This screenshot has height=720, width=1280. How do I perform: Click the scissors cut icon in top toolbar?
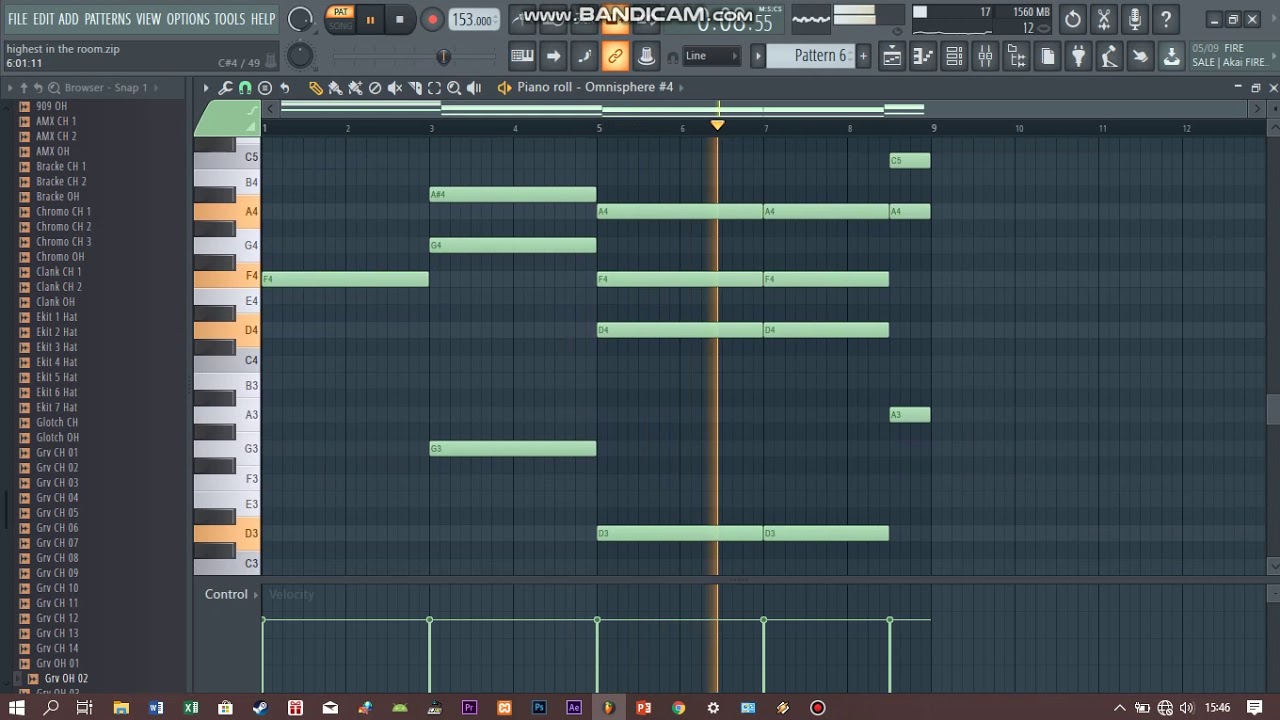click(x=1104, y=19)
